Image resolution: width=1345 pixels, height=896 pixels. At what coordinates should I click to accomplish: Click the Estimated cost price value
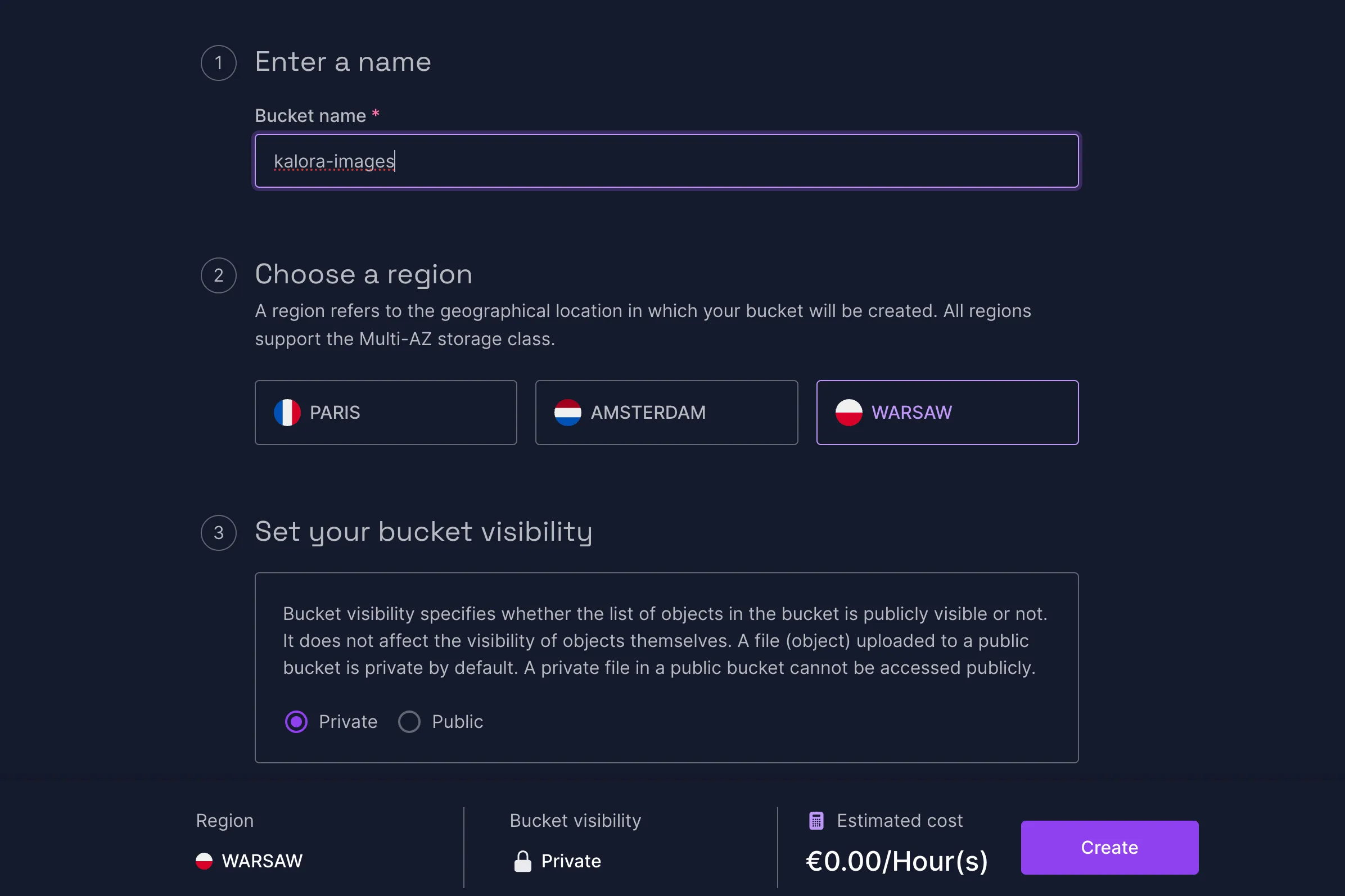(x=897, y=861)
